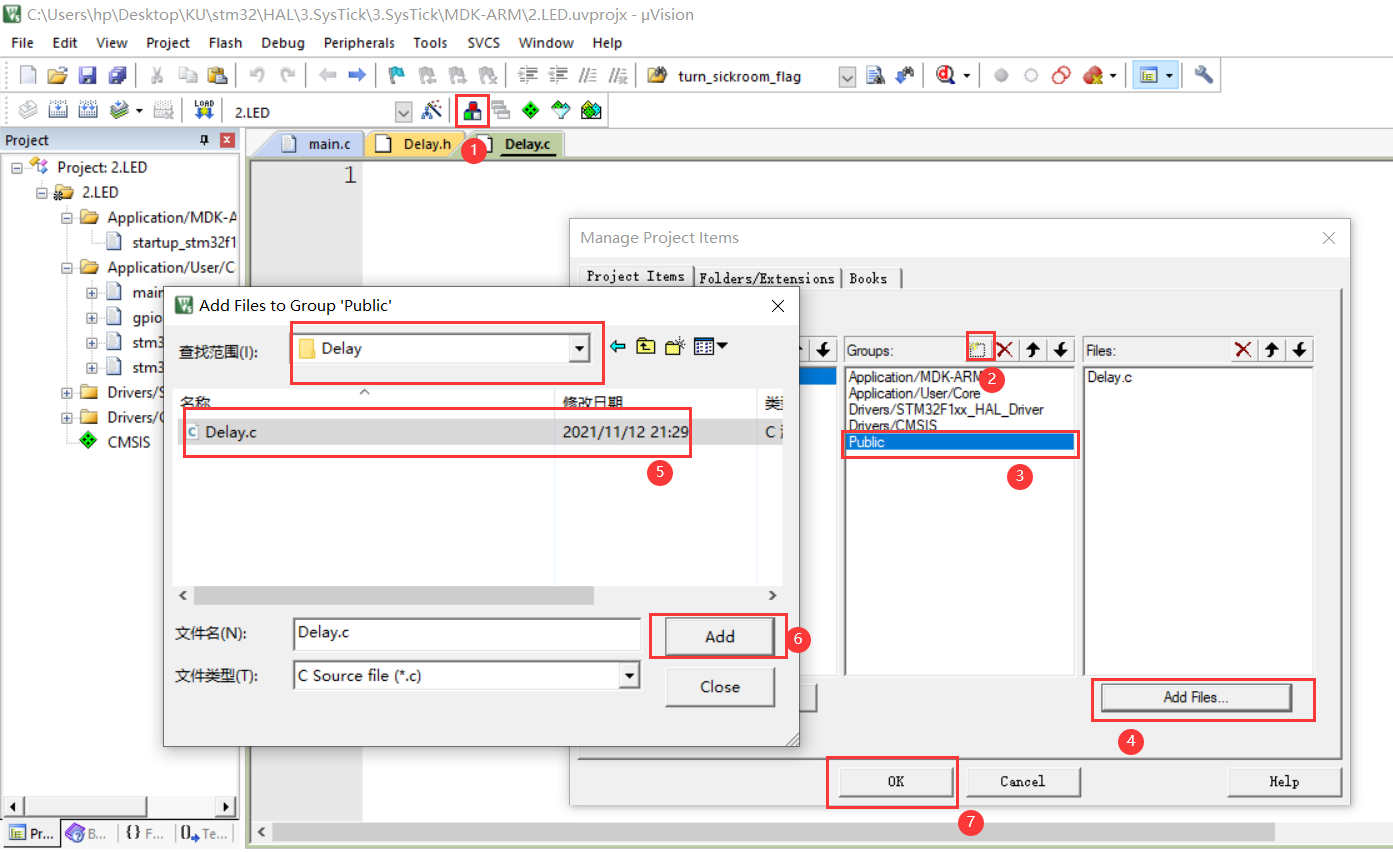1393x852 pixels.
Task: Select Drivers/CMSIS in the Groups list
Action: coord(893,426)
